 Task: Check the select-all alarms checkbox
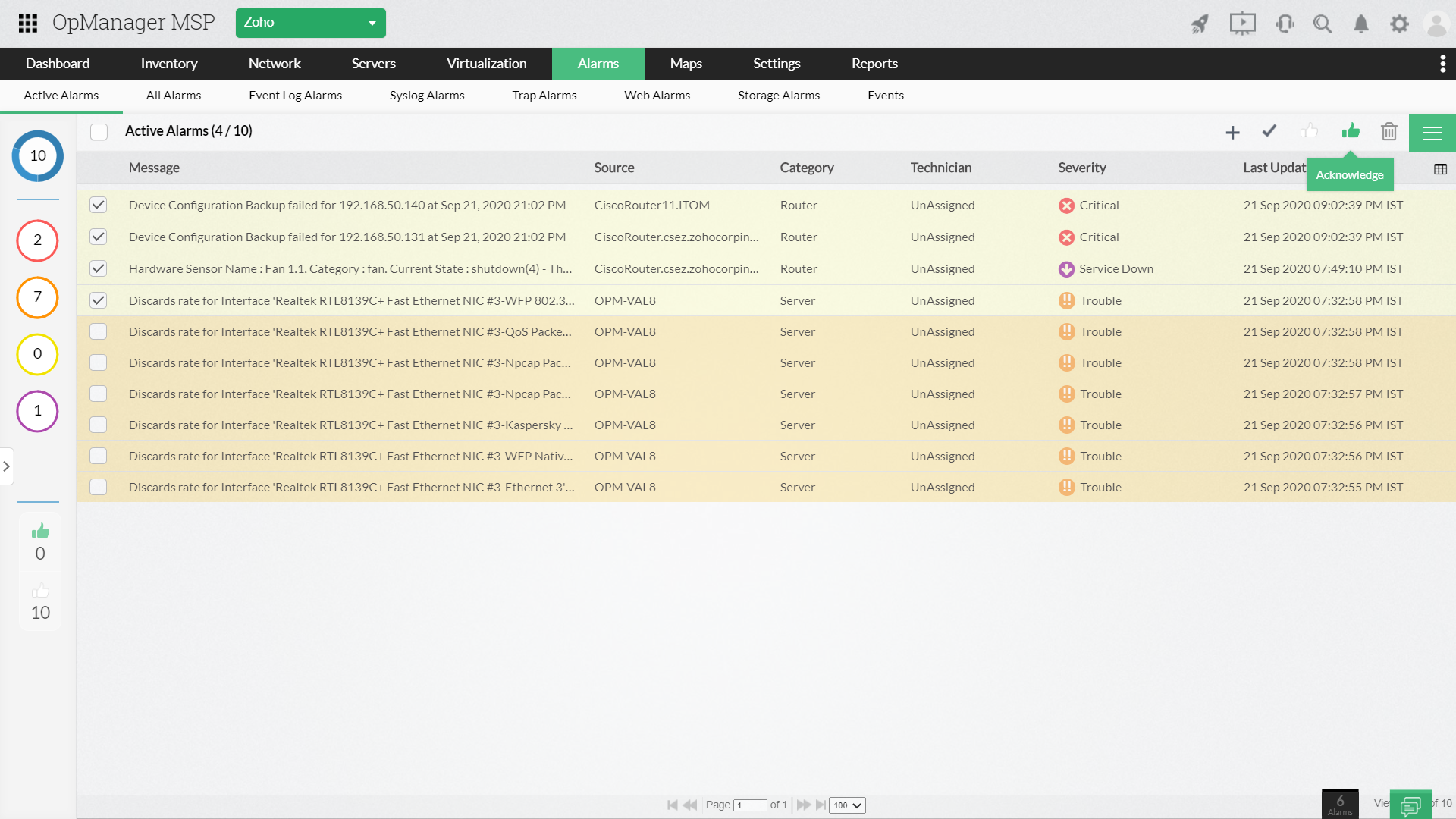tap(99, 131)
